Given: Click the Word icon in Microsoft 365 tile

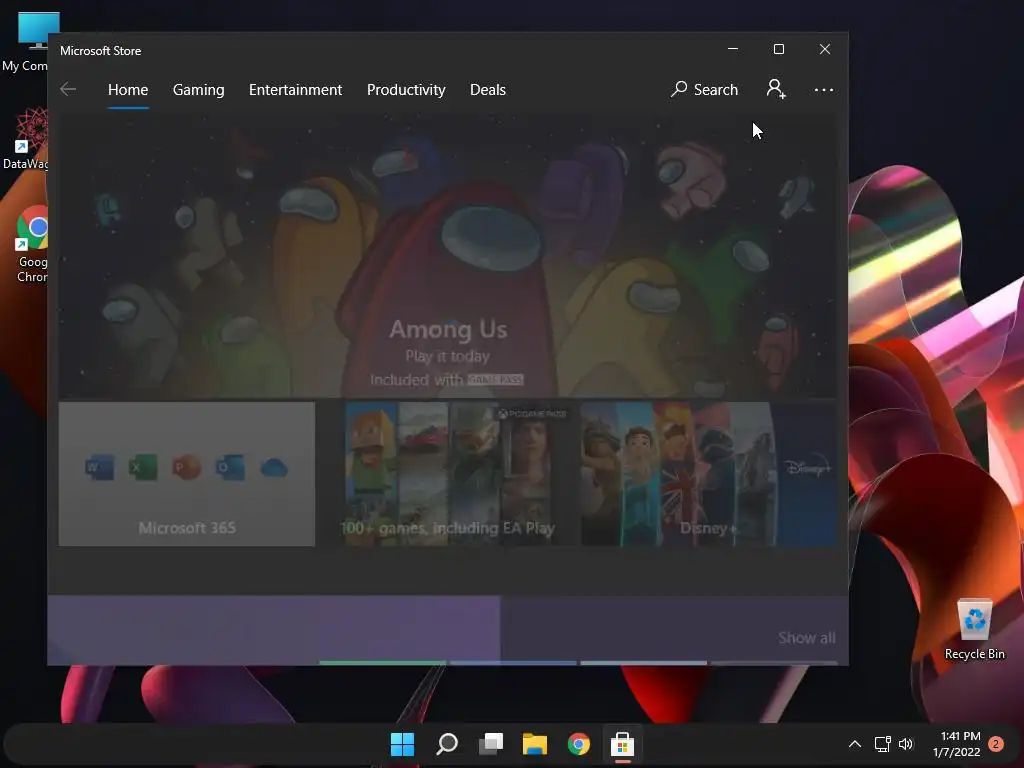Looking at the screenshot, I should (x=99, y=468).
